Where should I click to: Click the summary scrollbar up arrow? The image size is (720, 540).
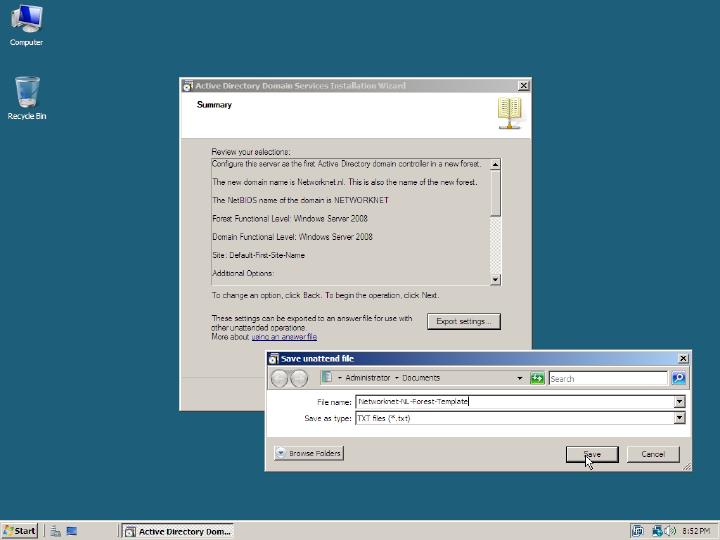click(x=495, y=164)
